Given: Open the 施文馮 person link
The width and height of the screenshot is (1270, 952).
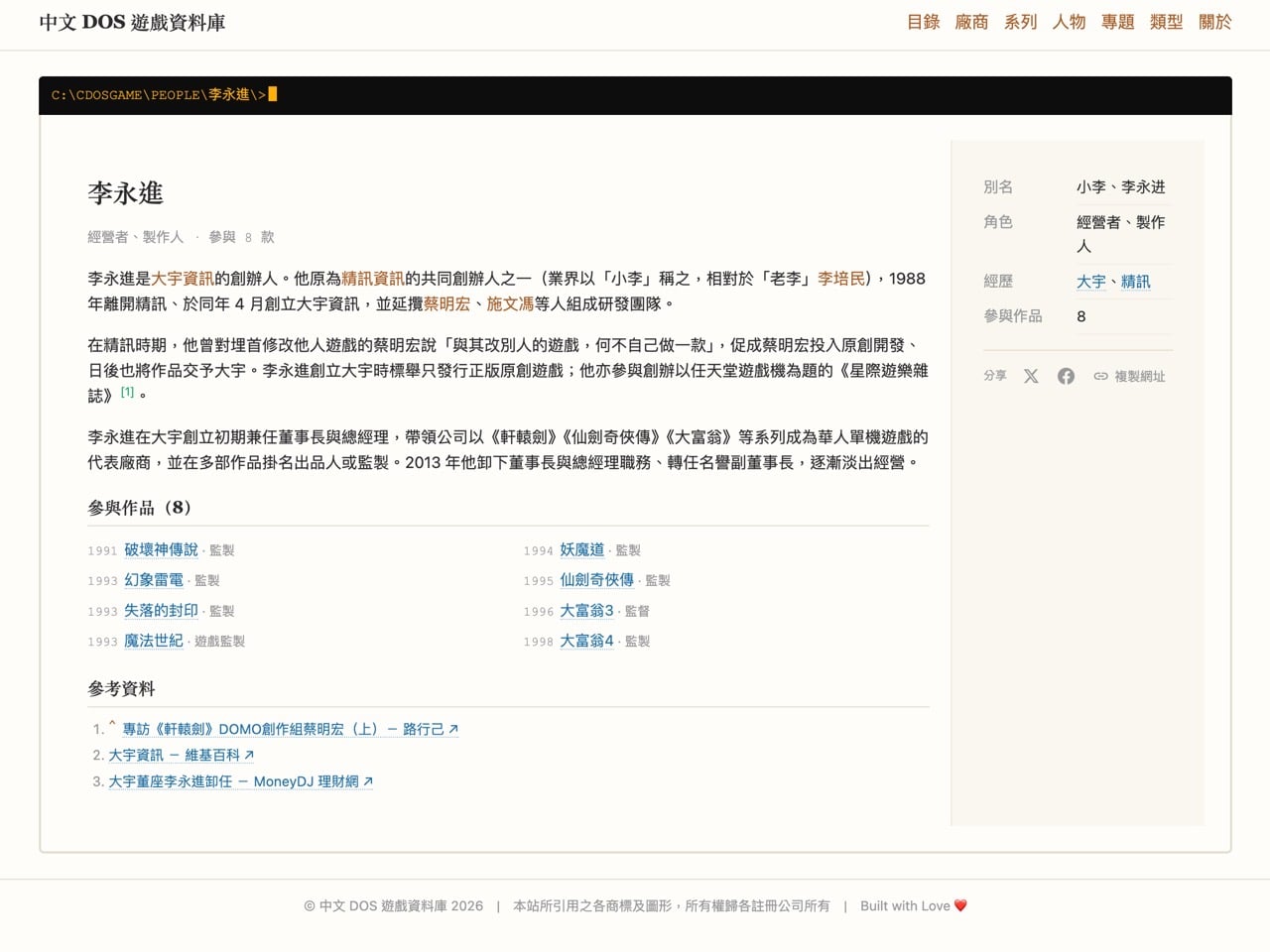Looking at the screenshot, I should (510, 304).
